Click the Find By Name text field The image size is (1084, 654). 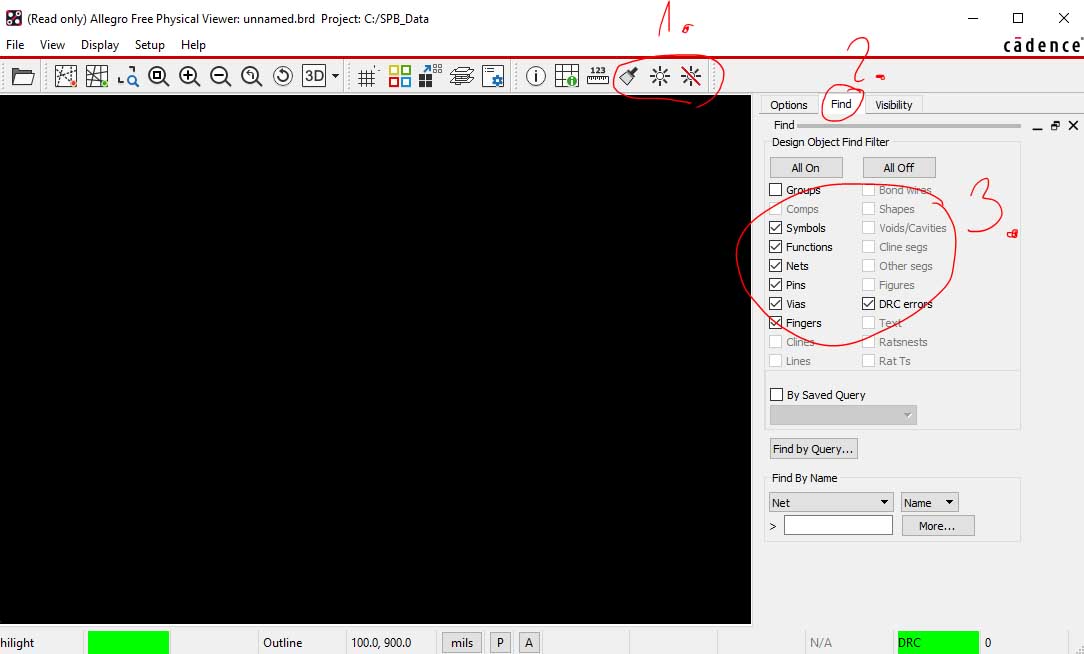coord(838,525)
